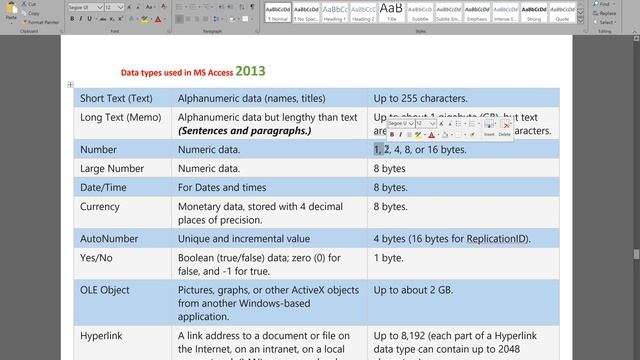Viewport: 640px width, 360px height.
Task: Collapse the ribbon with the chevron
Action: (x=635, y=31)
